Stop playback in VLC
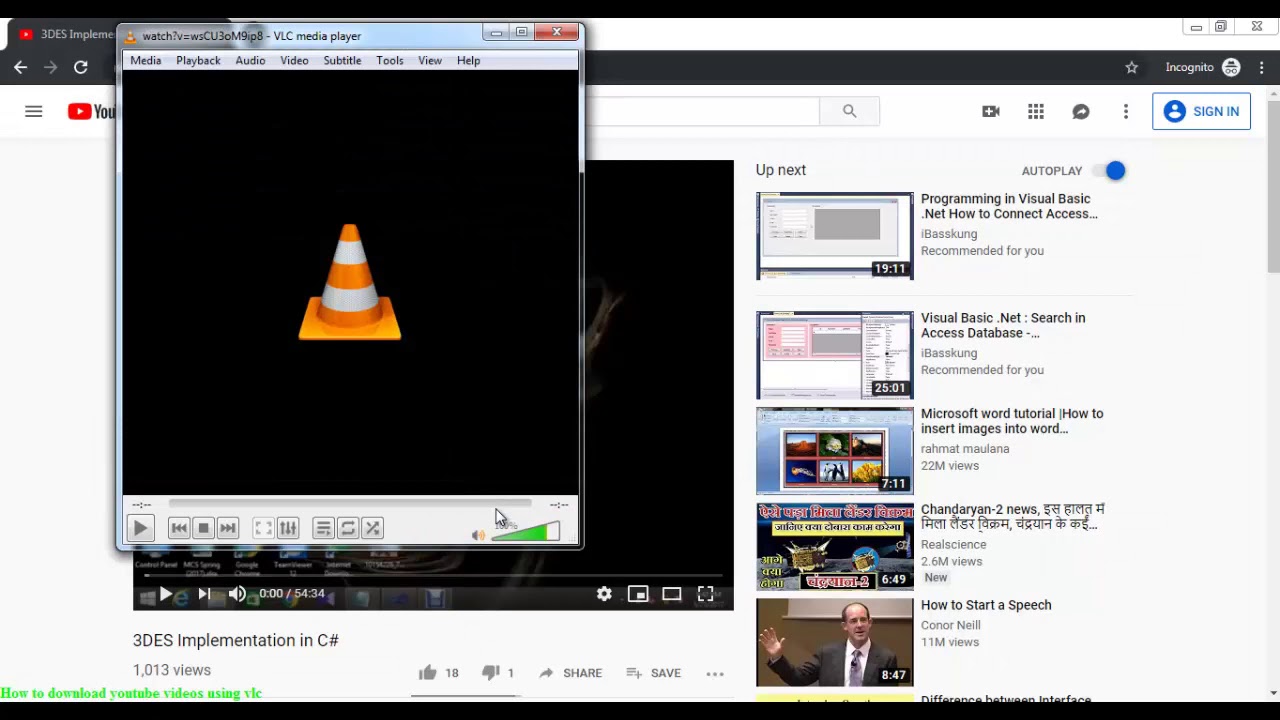 (x=203, y=528)
